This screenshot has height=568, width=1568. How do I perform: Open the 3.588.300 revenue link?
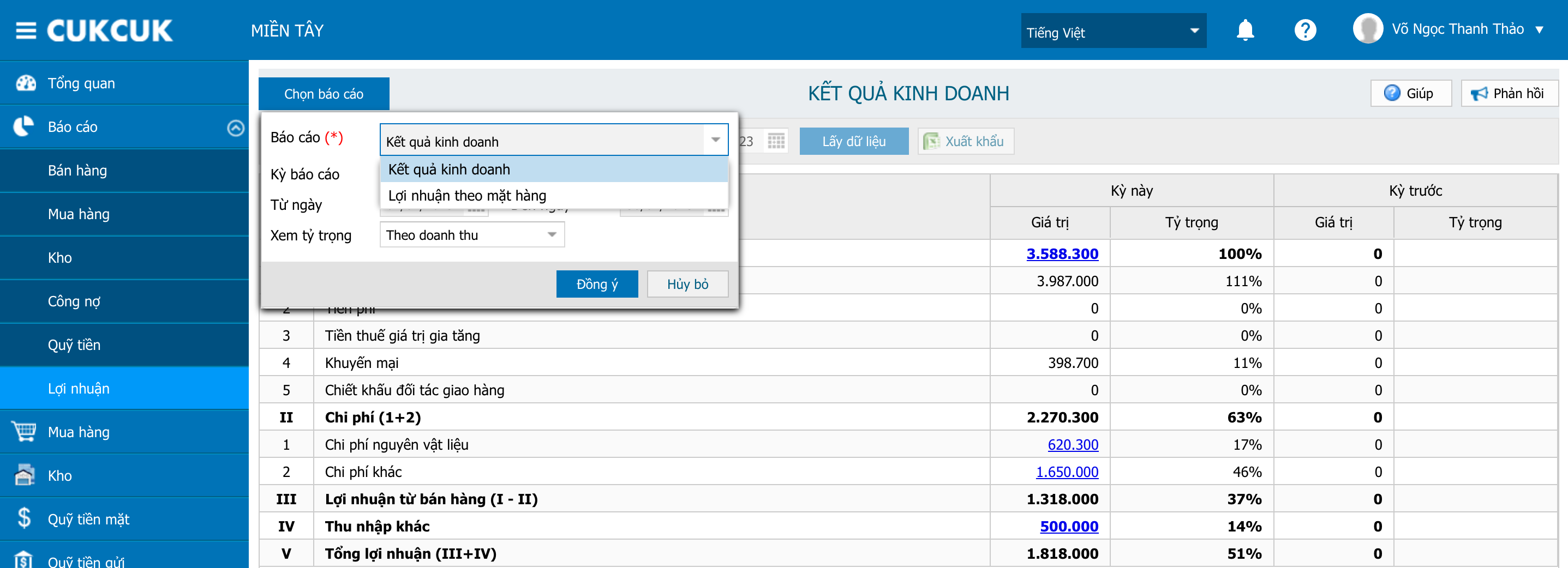pos(1062,253)
